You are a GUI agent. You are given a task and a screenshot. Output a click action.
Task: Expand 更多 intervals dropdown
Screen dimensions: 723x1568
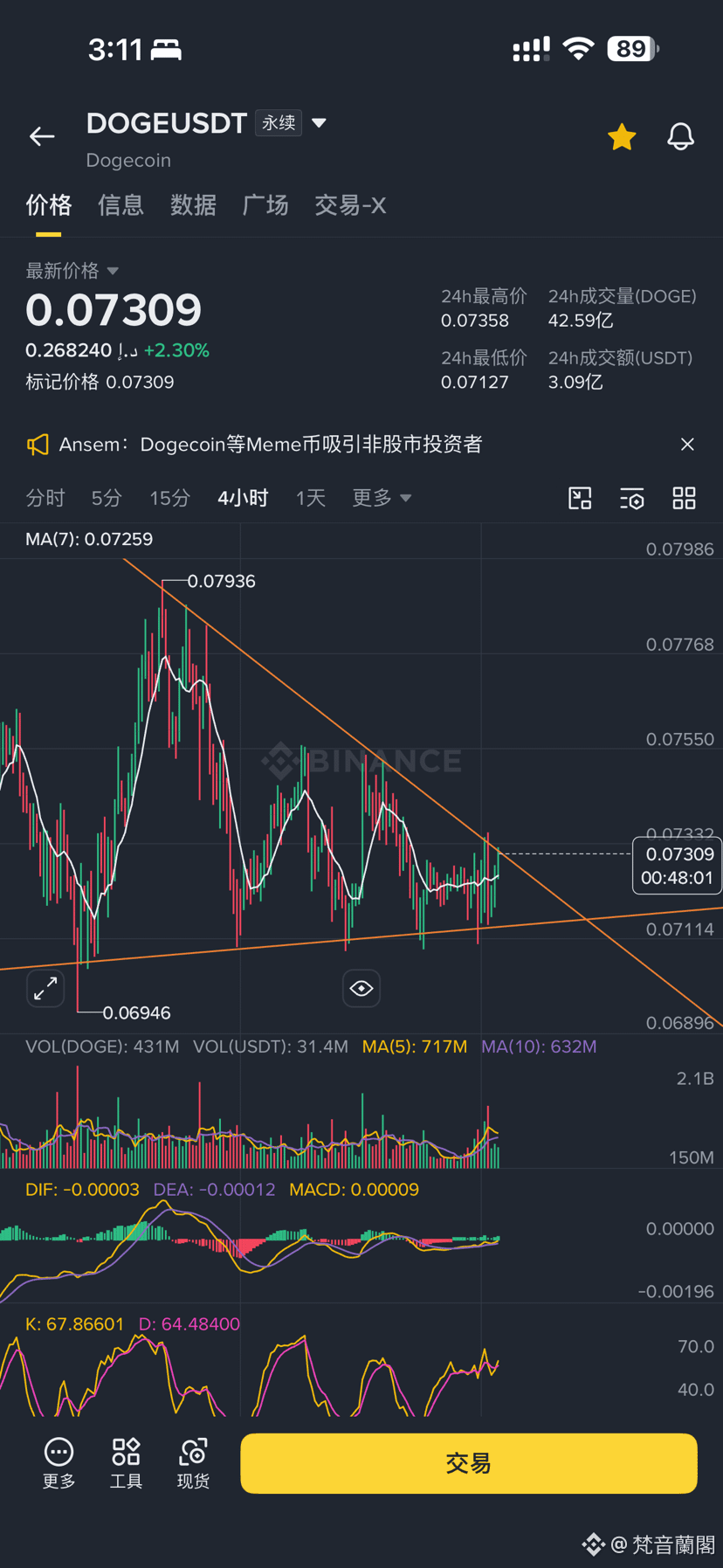pos(381,498)
